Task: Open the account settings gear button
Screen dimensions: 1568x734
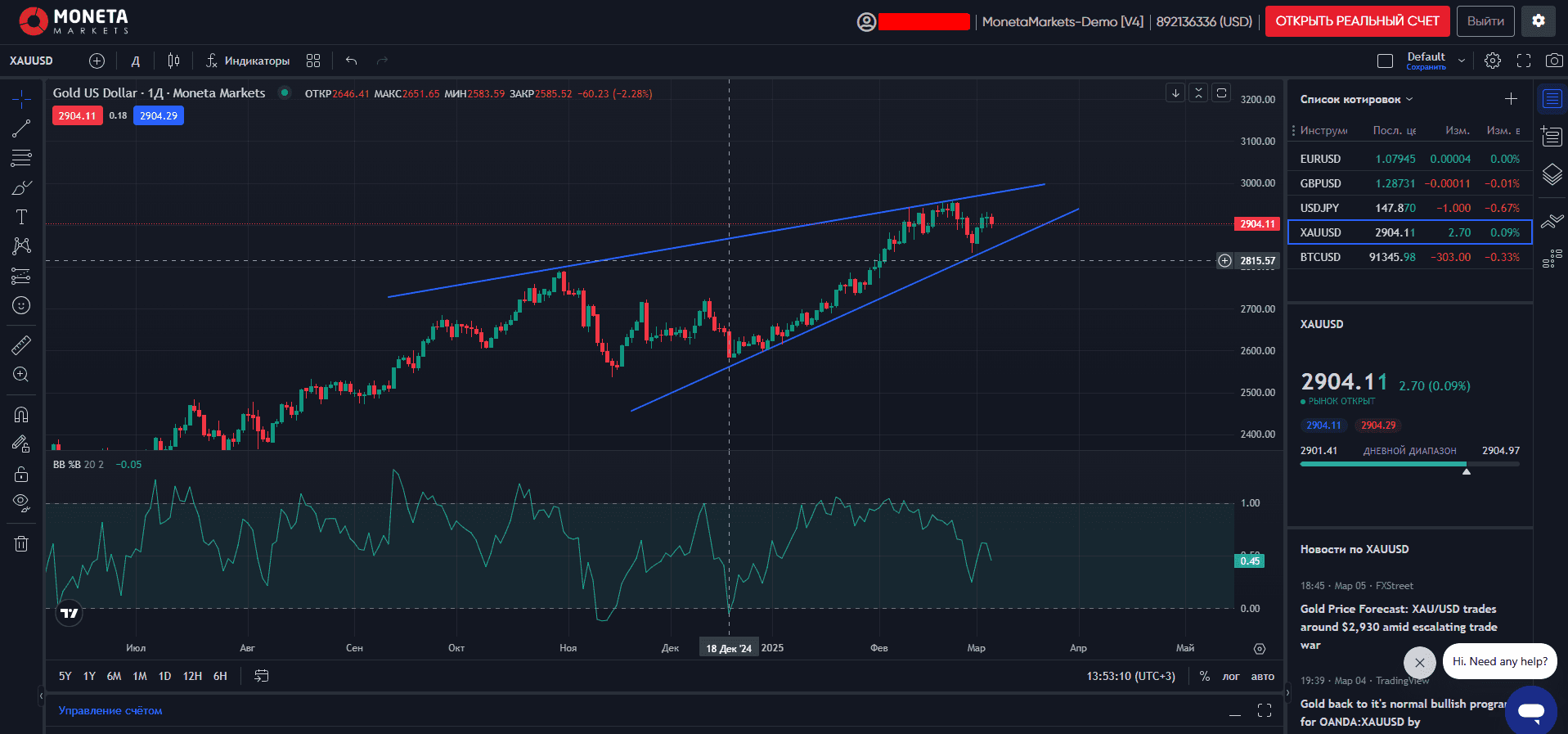Action: [1538, 21]
